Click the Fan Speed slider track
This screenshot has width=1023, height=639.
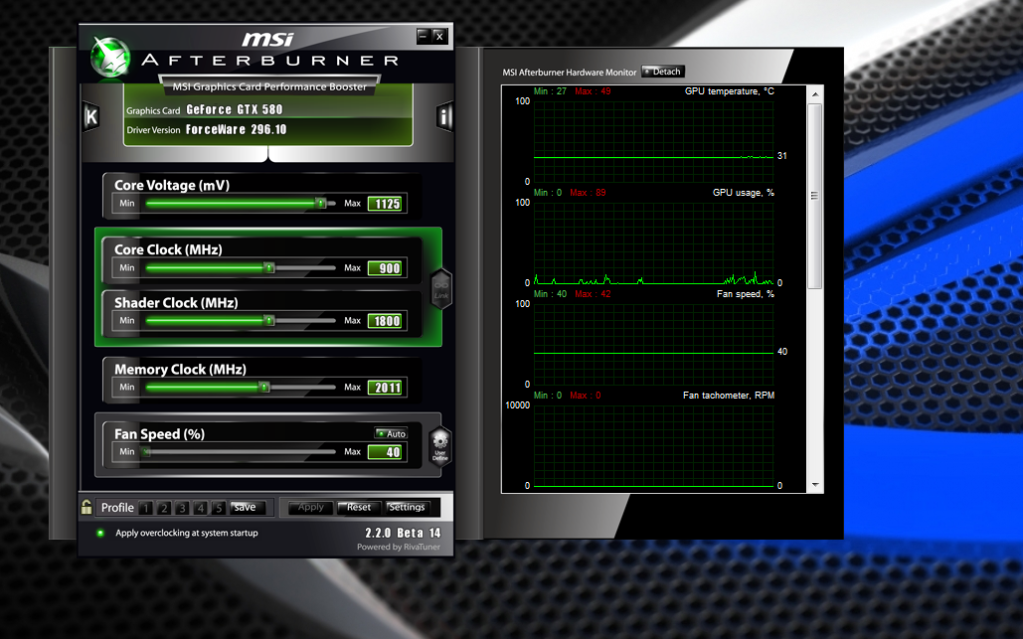[x=241, y=452]
